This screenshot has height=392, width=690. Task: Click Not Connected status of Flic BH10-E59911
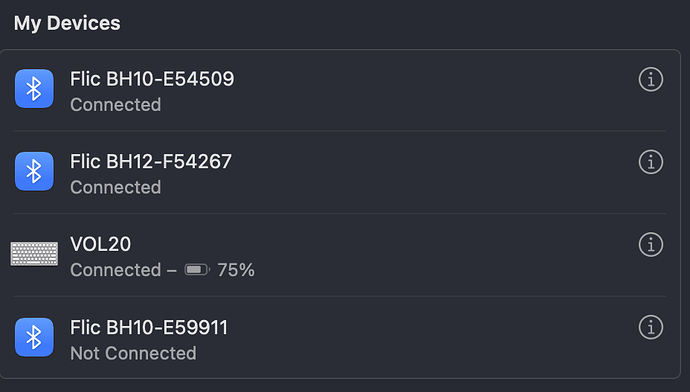pyautogui.click(x=133, y=353)
